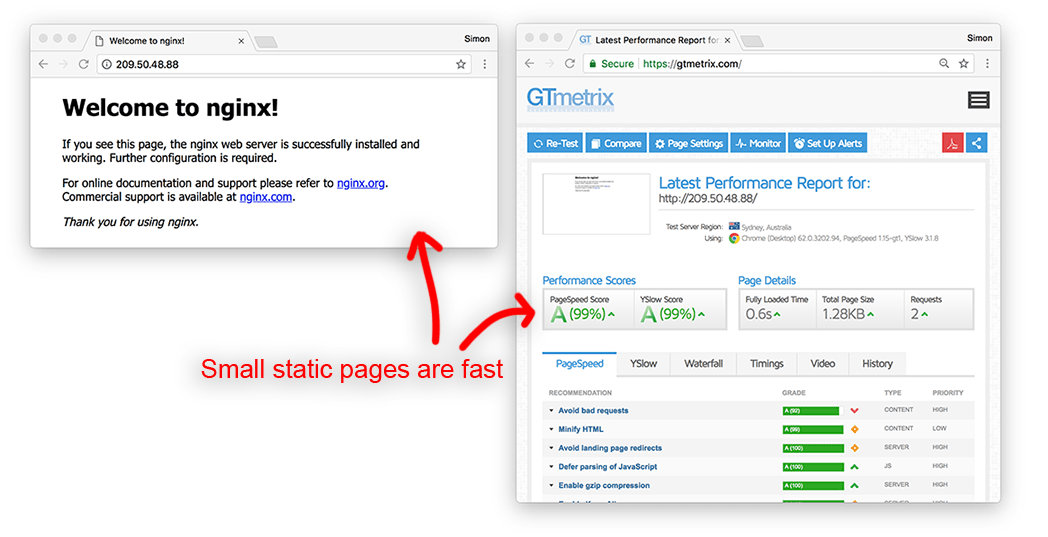The image size is (1048, 537).
Task: Click the green Secure padlock indicator
Action: (x=611, y=64)
